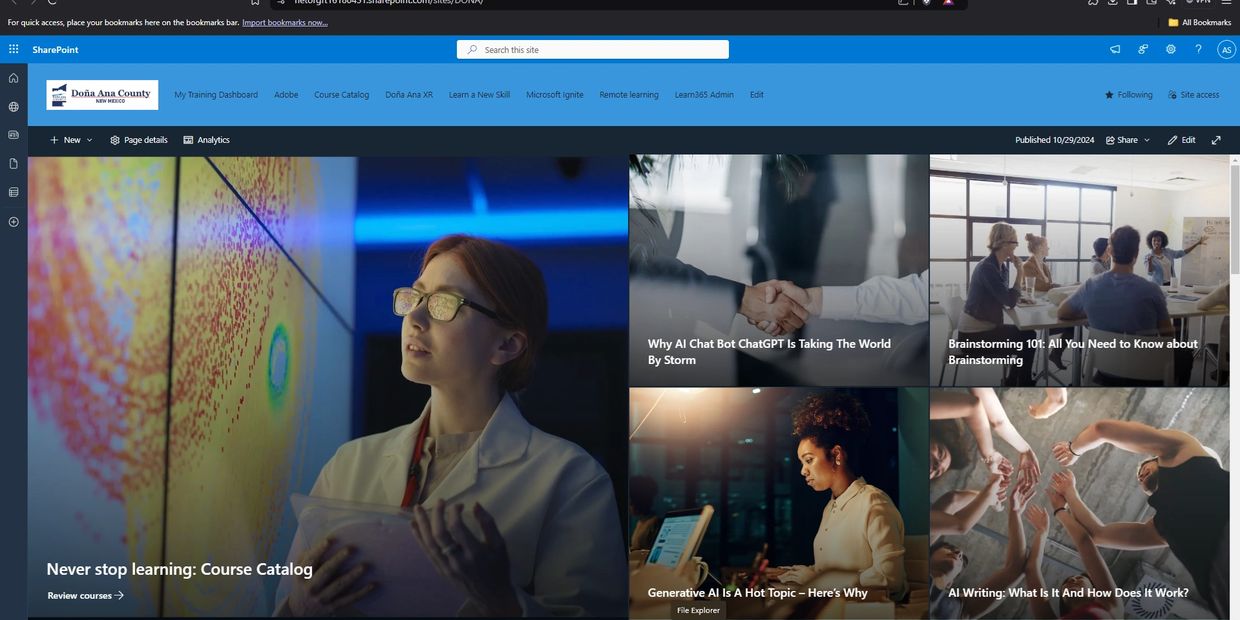The width and height of the screenshot is (1240, 620).
Task: Open the SharePoint app launcher waffle icon
Action: (13, 49)
